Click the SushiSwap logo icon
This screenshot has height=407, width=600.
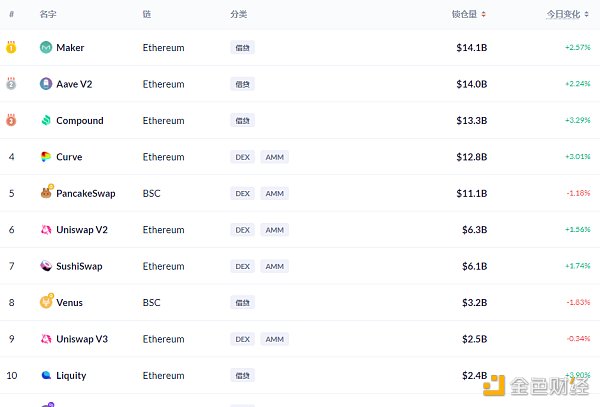[46, 266]
